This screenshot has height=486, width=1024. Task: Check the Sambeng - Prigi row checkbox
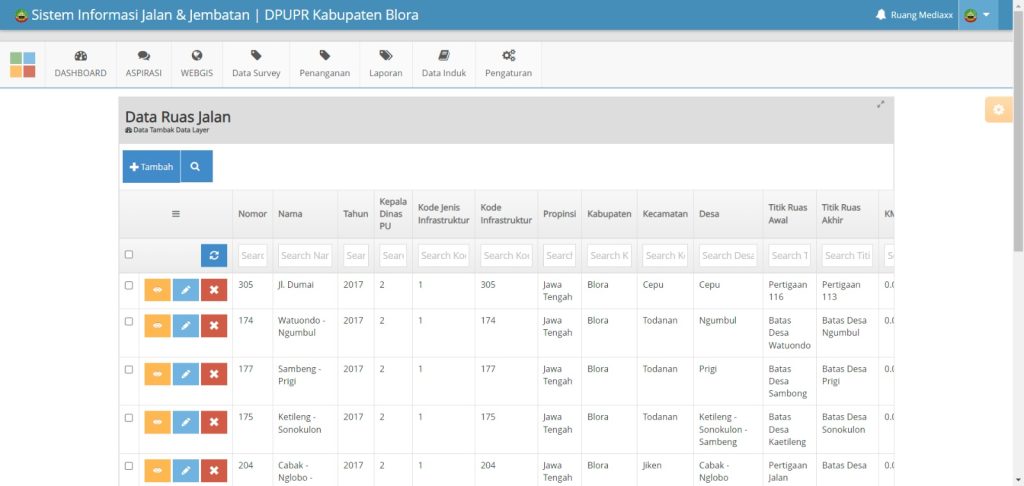click(129, 370)
